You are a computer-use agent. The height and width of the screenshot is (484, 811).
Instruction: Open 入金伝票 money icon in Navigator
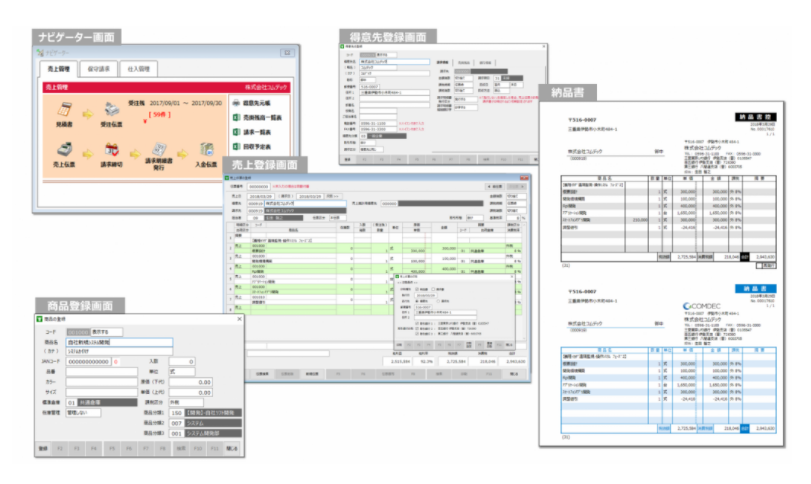(206, 150)
